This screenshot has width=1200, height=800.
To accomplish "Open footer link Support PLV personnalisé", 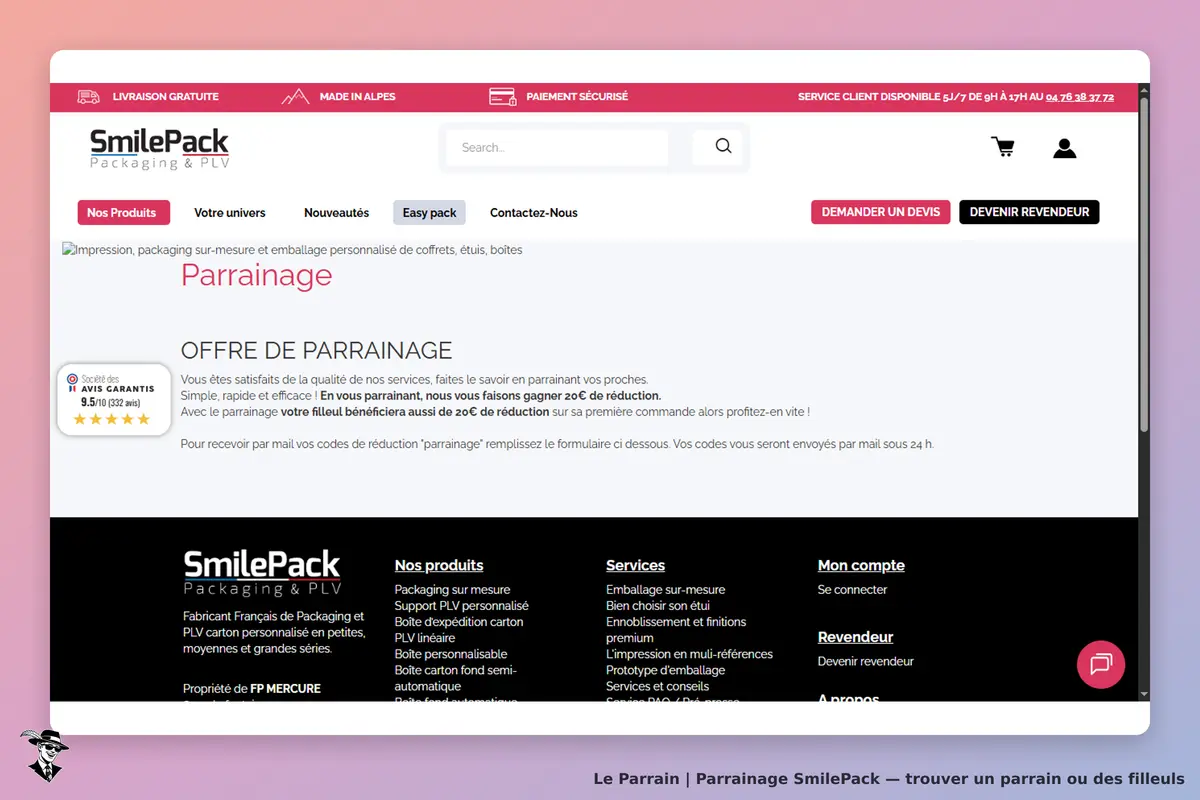I will (461, 606).
